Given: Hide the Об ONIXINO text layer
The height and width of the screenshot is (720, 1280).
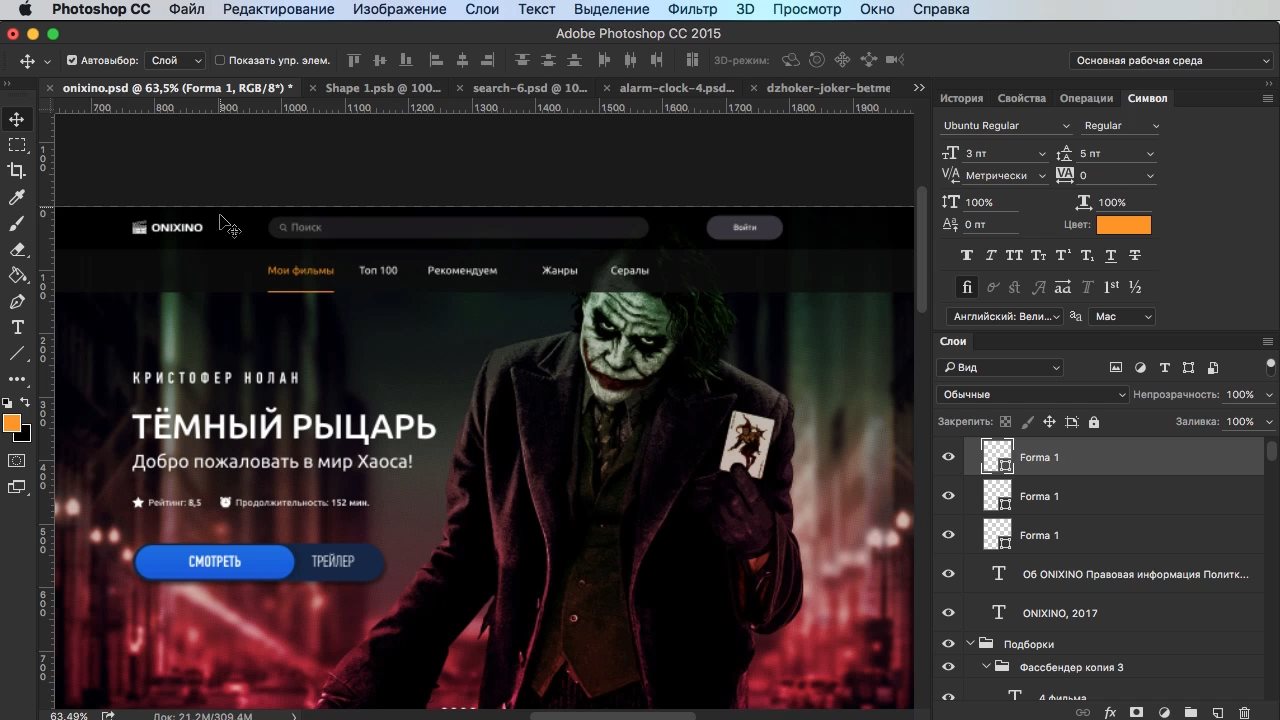Looking at the screenshot, I should coord(948,574).
